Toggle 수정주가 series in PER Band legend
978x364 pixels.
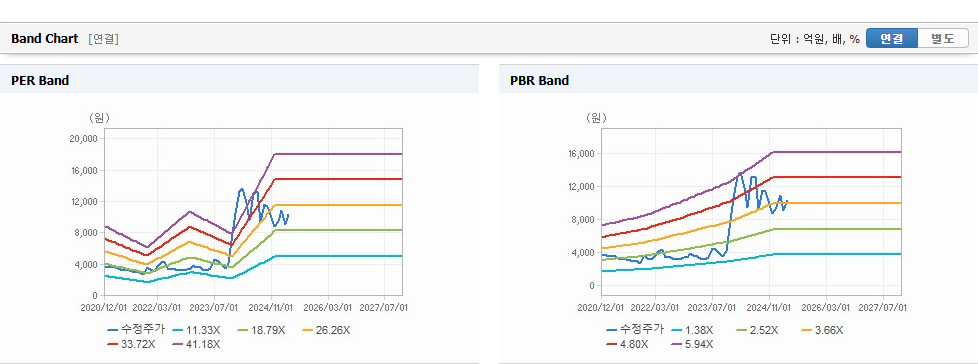point(135,330)
